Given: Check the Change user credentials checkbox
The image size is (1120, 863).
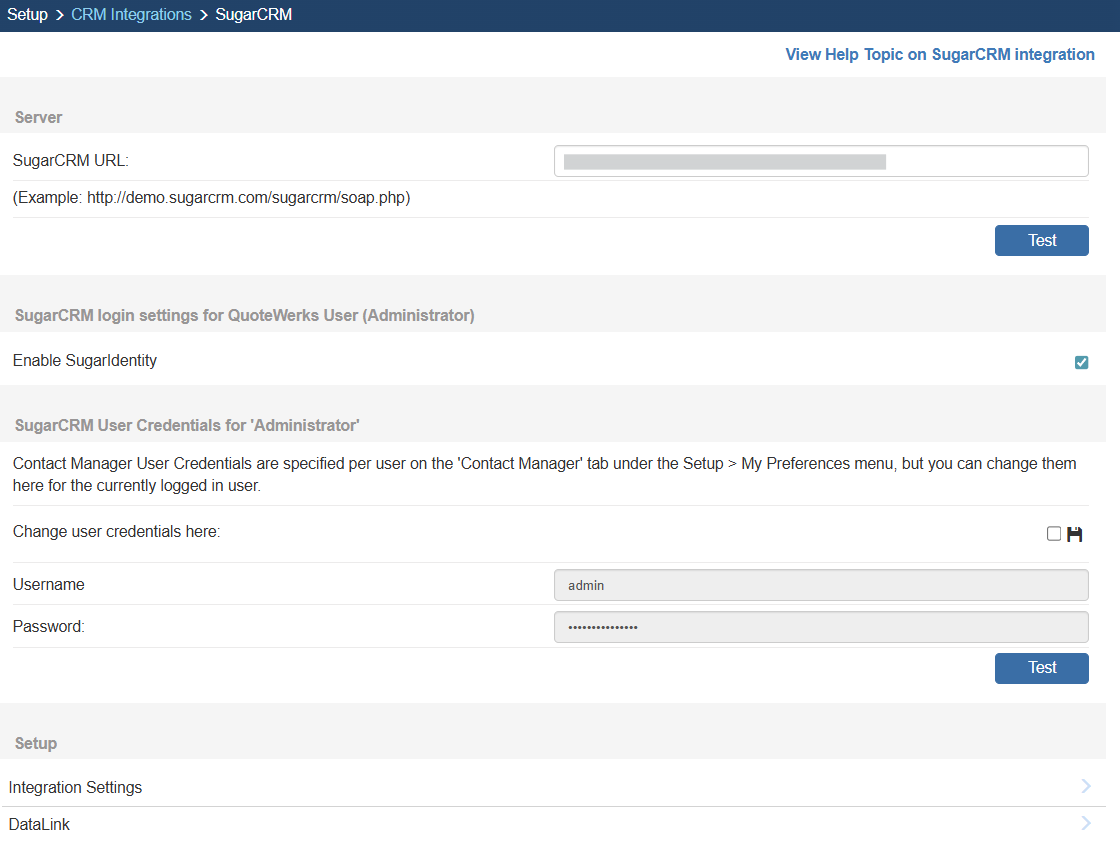Looking at the screenshot, I should click(1053, 534).
